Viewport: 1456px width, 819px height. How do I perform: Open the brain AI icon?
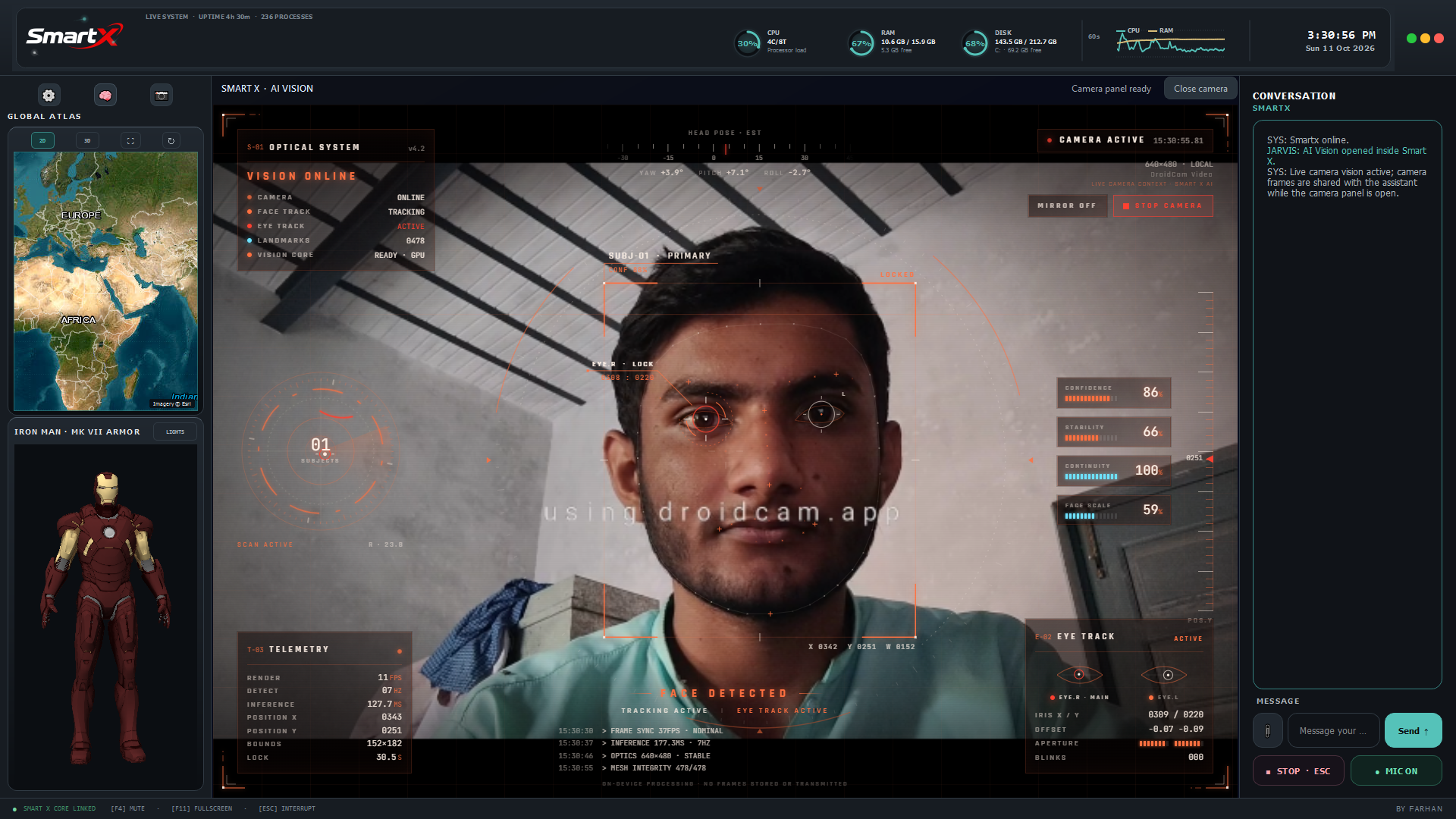pos(105,96)
